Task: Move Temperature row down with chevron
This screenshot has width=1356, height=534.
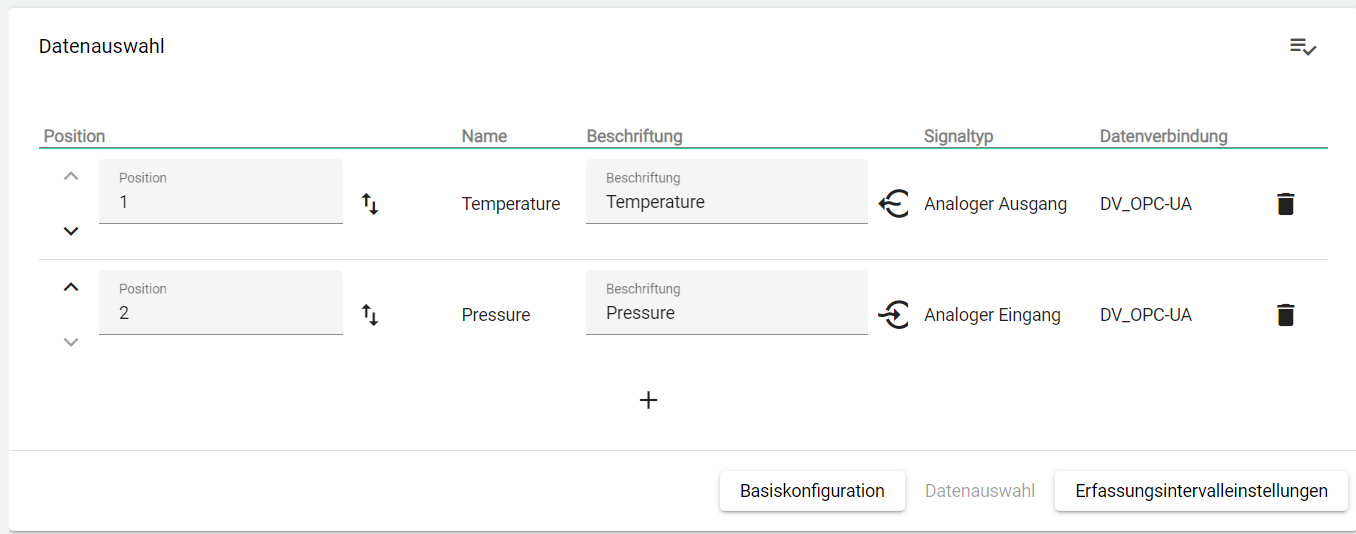Action: (70, 231)
